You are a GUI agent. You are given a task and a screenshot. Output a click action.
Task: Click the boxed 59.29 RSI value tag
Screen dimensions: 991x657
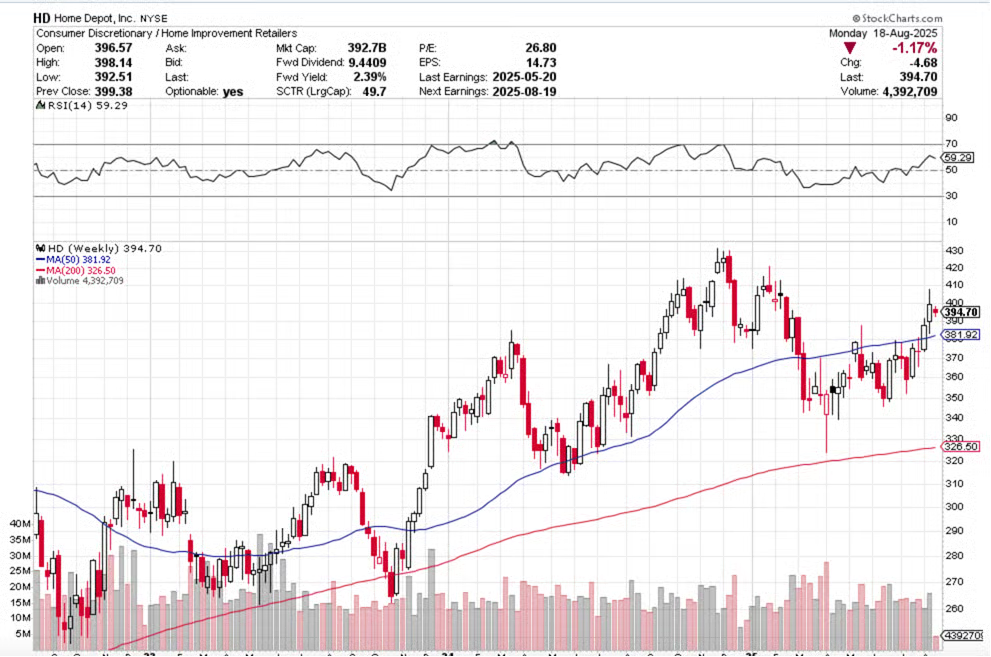tap(958, 157)
